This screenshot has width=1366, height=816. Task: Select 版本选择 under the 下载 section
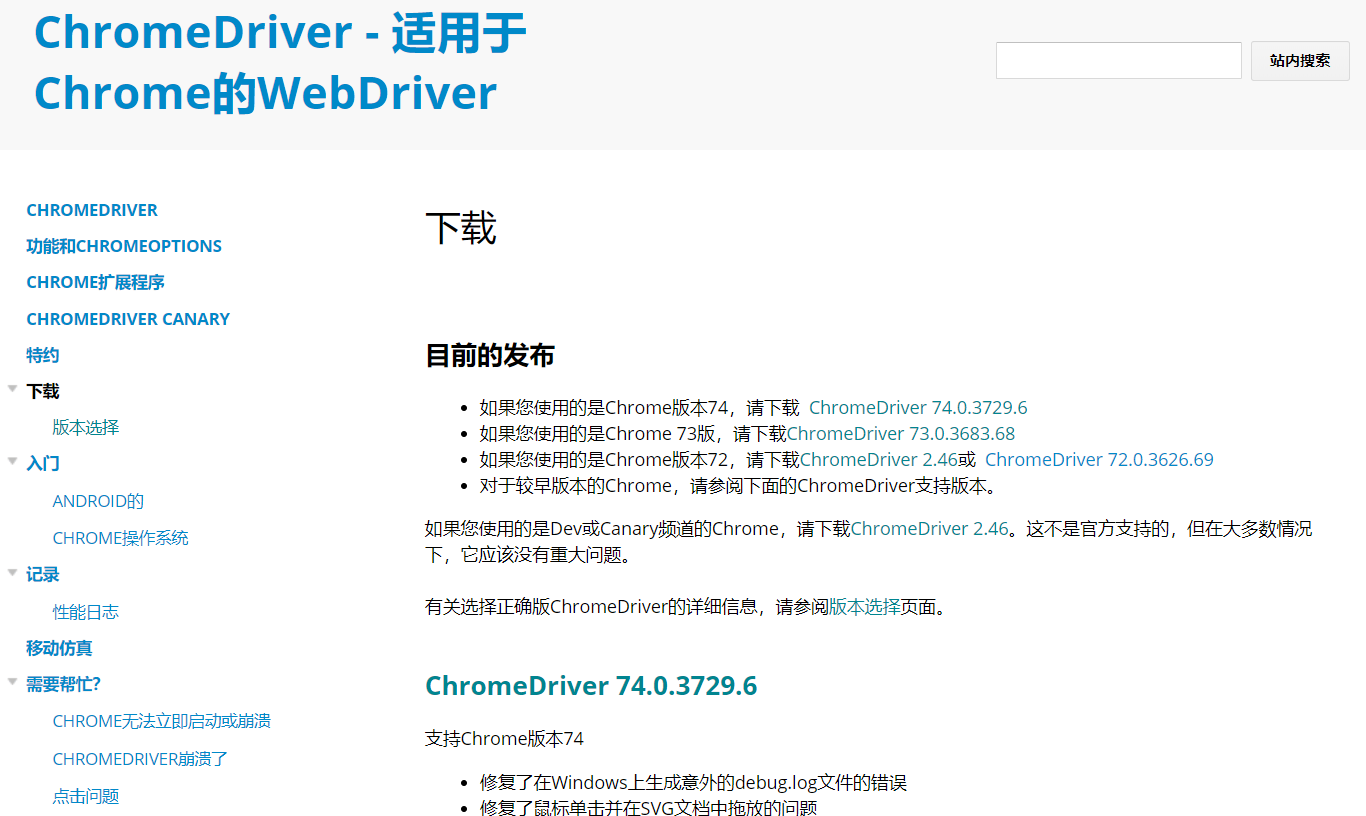click(x=86, y=427)
